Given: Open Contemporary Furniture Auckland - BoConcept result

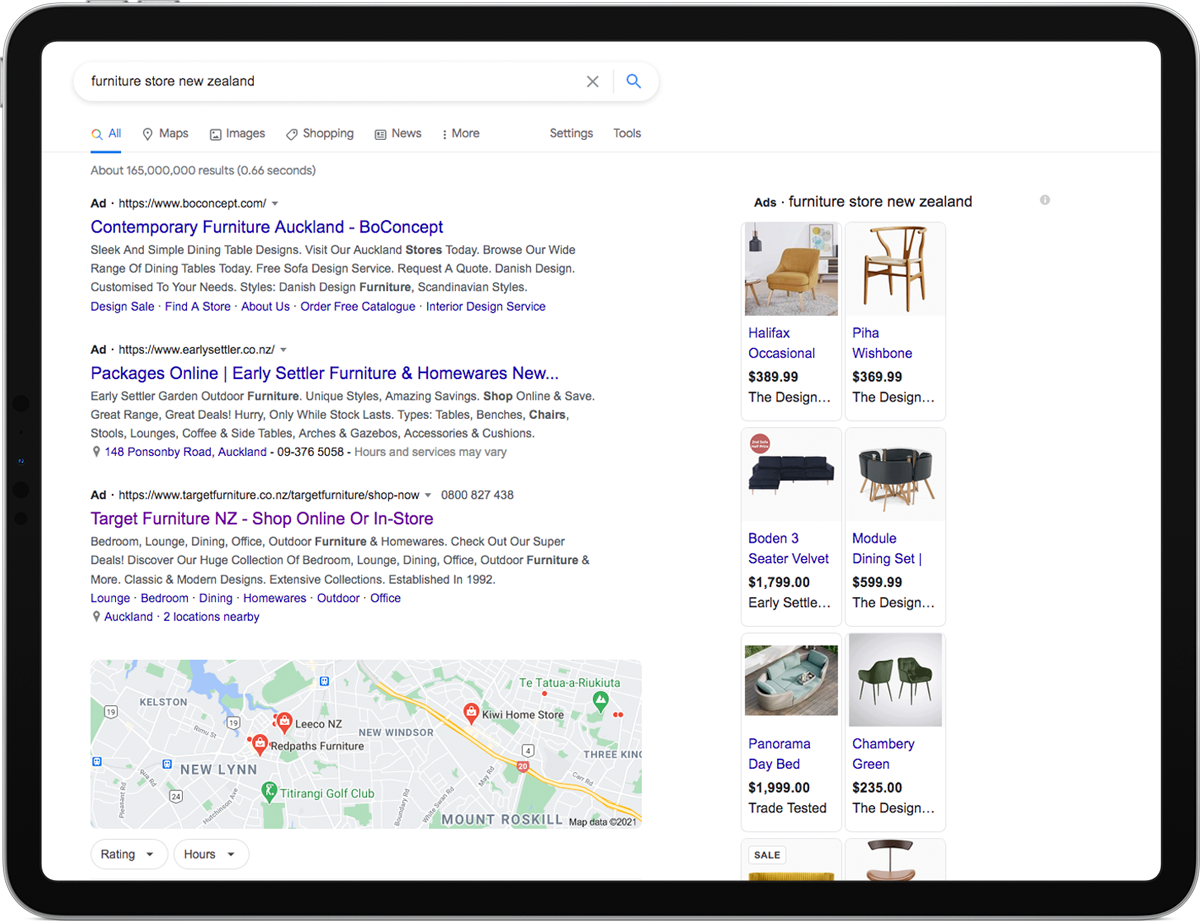Looking at the screenshot, I should click(x=267, y=227).
